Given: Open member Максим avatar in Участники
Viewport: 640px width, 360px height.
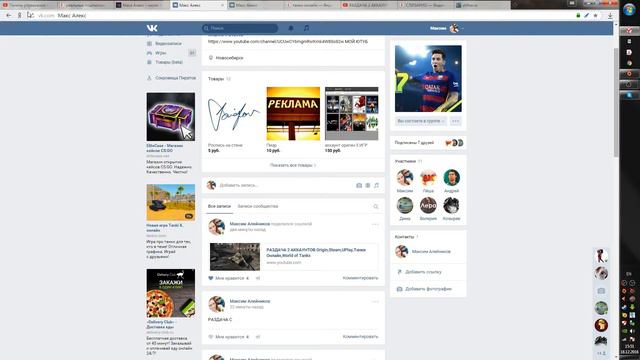Looking at the screenshot, I should tap(404, 178).
